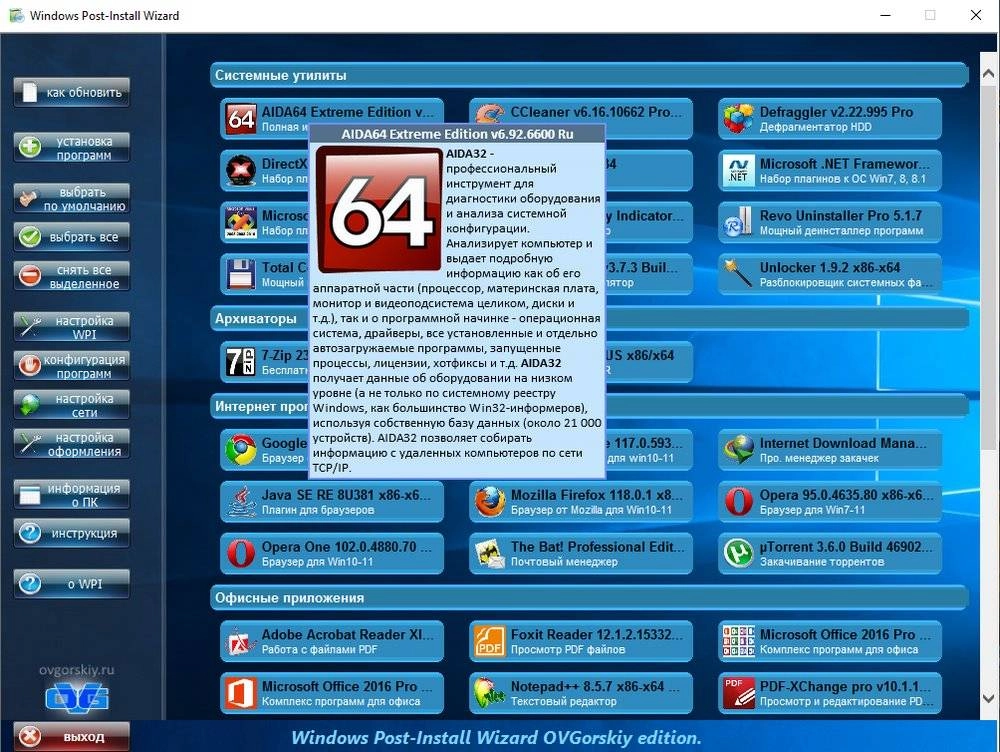The width and height of the screenshot is (1000, 752).
Task: Open конфигурация программ in the sidebar
Action: [71, 365]
